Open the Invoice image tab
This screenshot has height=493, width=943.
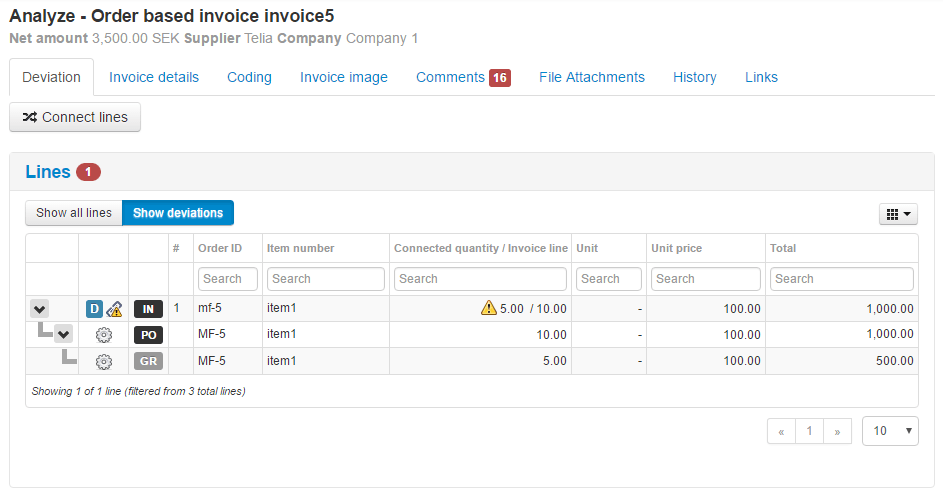point(344,78)
